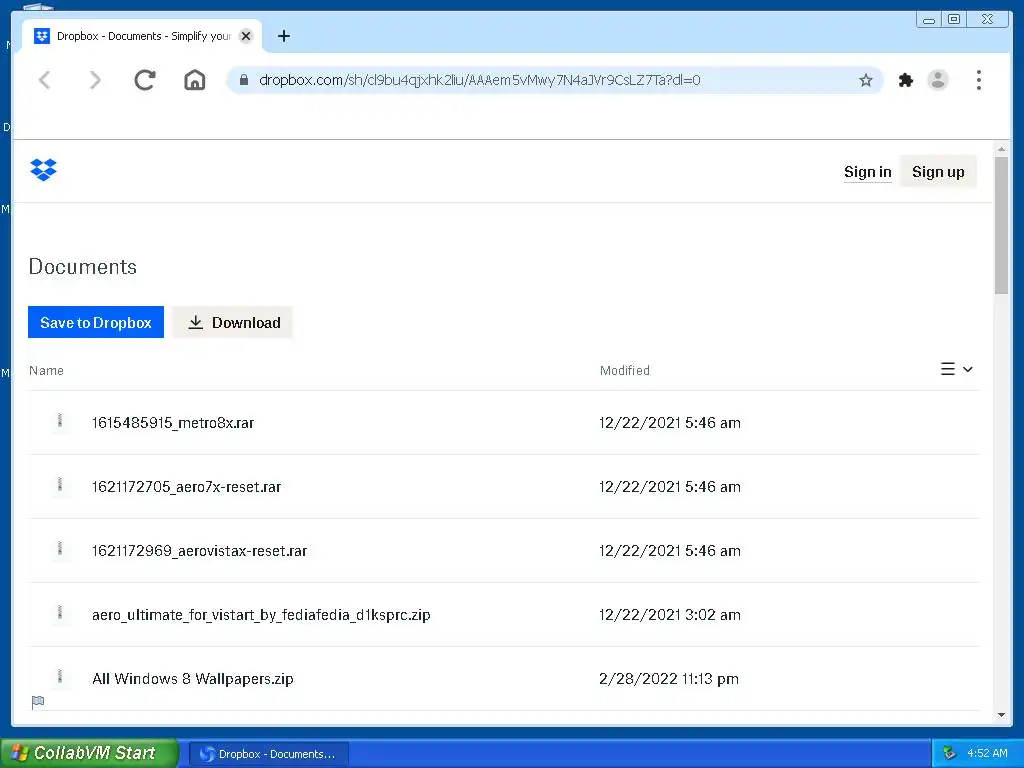Open the browser profile avatar
The width and height of the screenshot is (1024, 768).
point(938,80)
